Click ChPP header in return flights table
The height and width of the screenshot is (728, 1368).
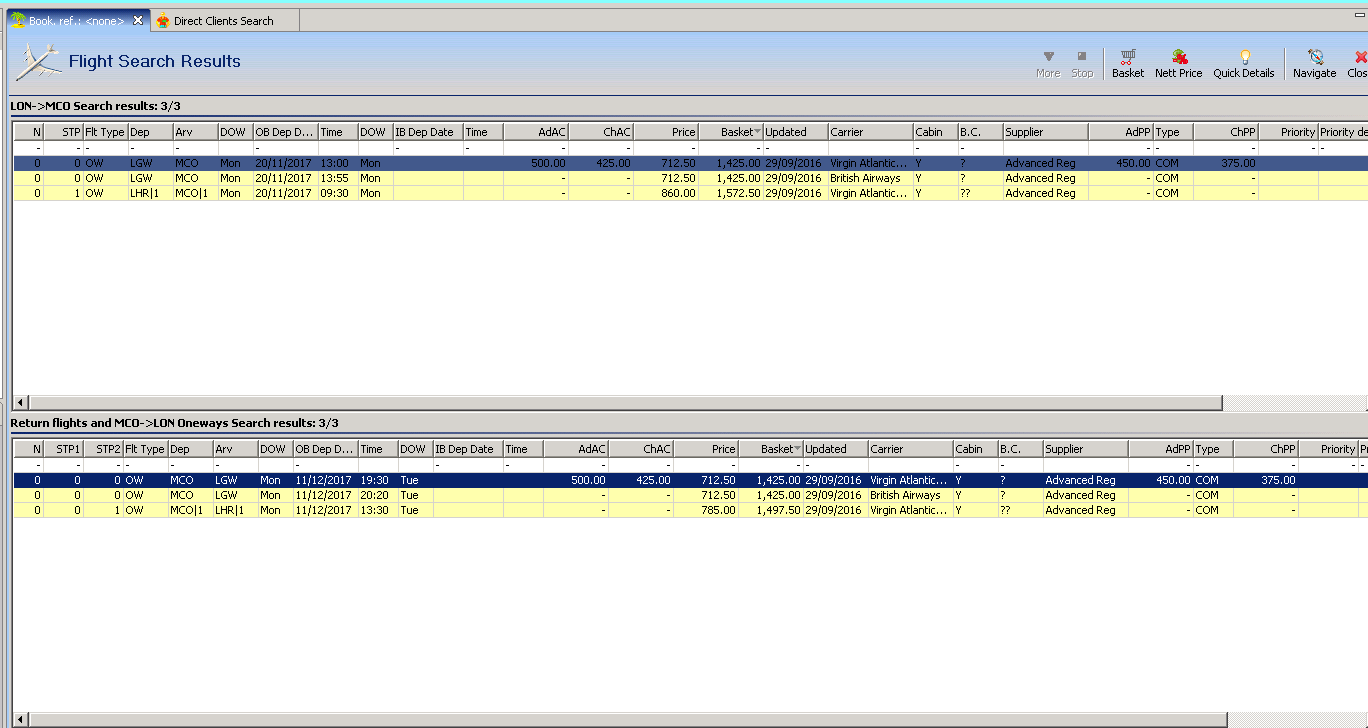click(1265, 449)
